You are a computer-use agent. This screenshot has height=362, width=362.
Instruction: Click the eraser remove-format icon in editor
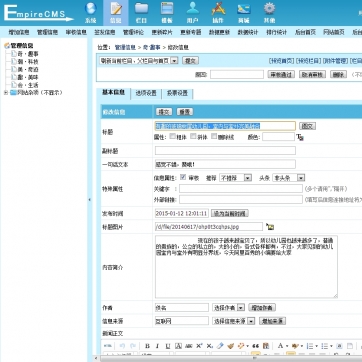point(220,346)
